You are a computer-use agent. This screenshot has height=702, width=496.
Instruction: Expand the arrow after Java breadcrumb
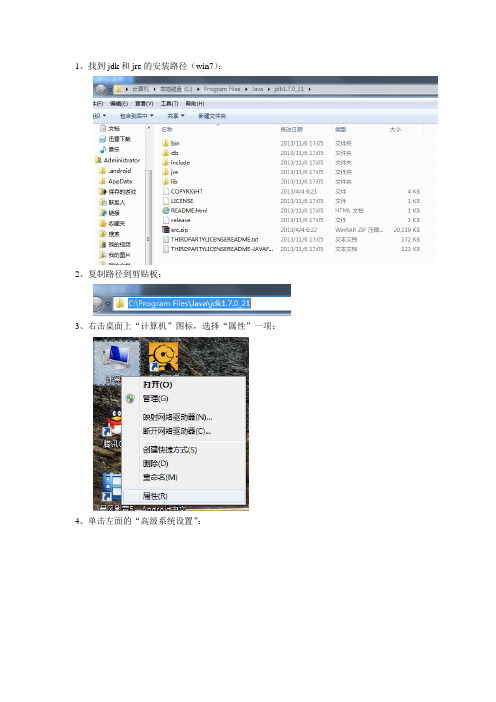coord(269,89)
